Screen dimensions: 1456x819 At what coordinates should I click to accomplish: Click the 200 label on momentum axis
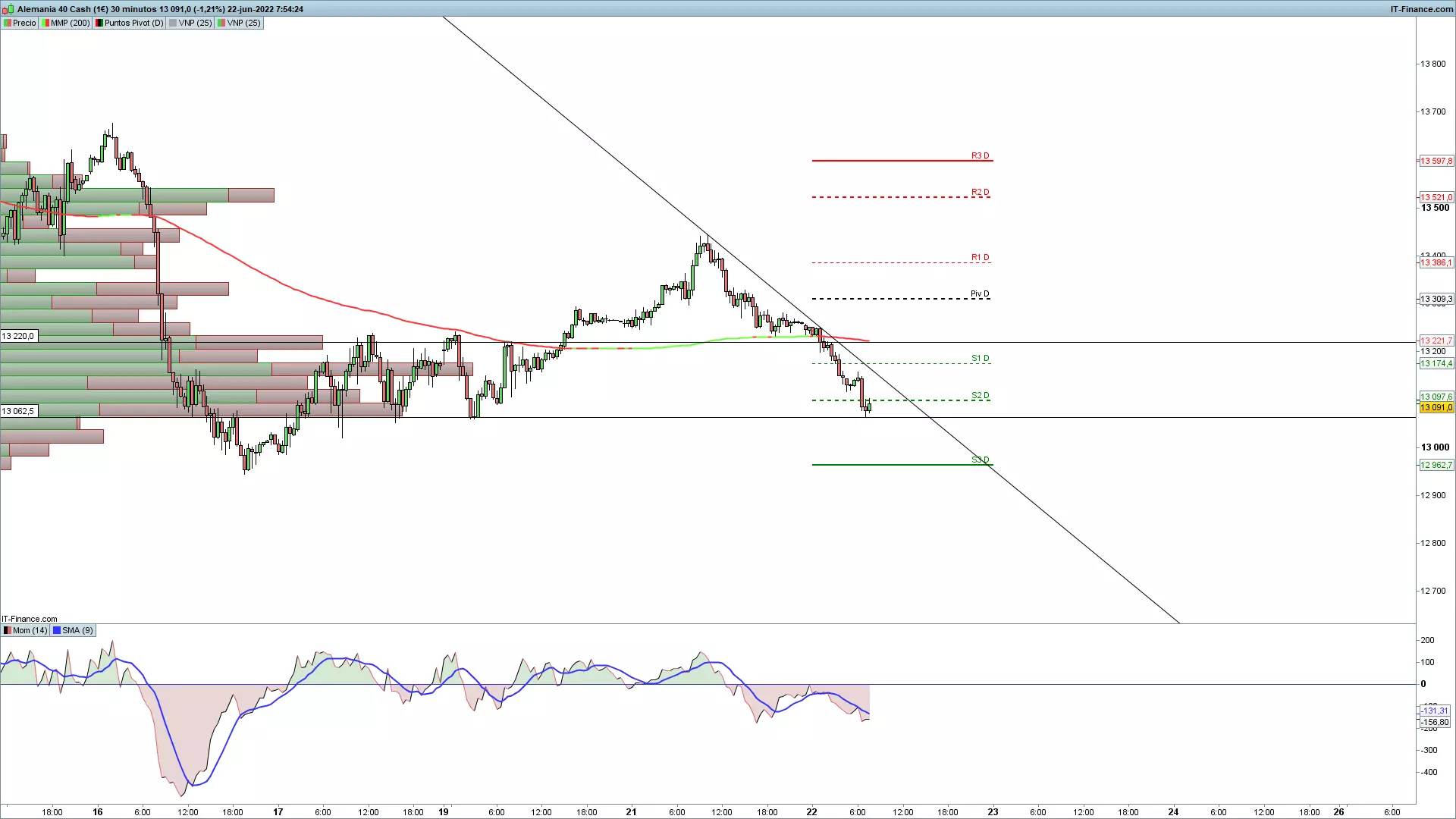[1427, 640]
